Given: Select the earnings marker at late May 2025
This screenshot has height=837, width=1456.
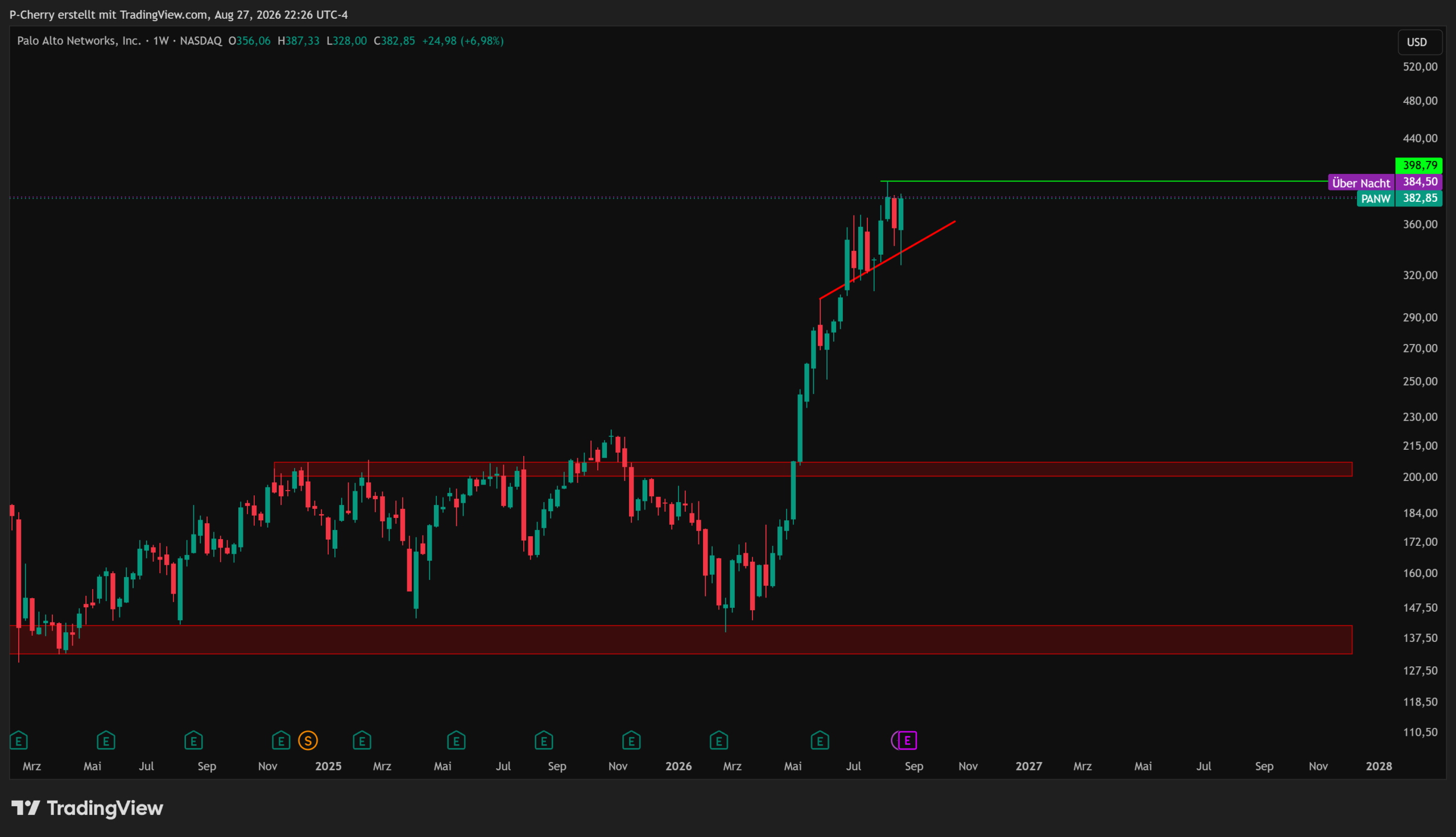Looking at the screenshot, I should [456, 740].
